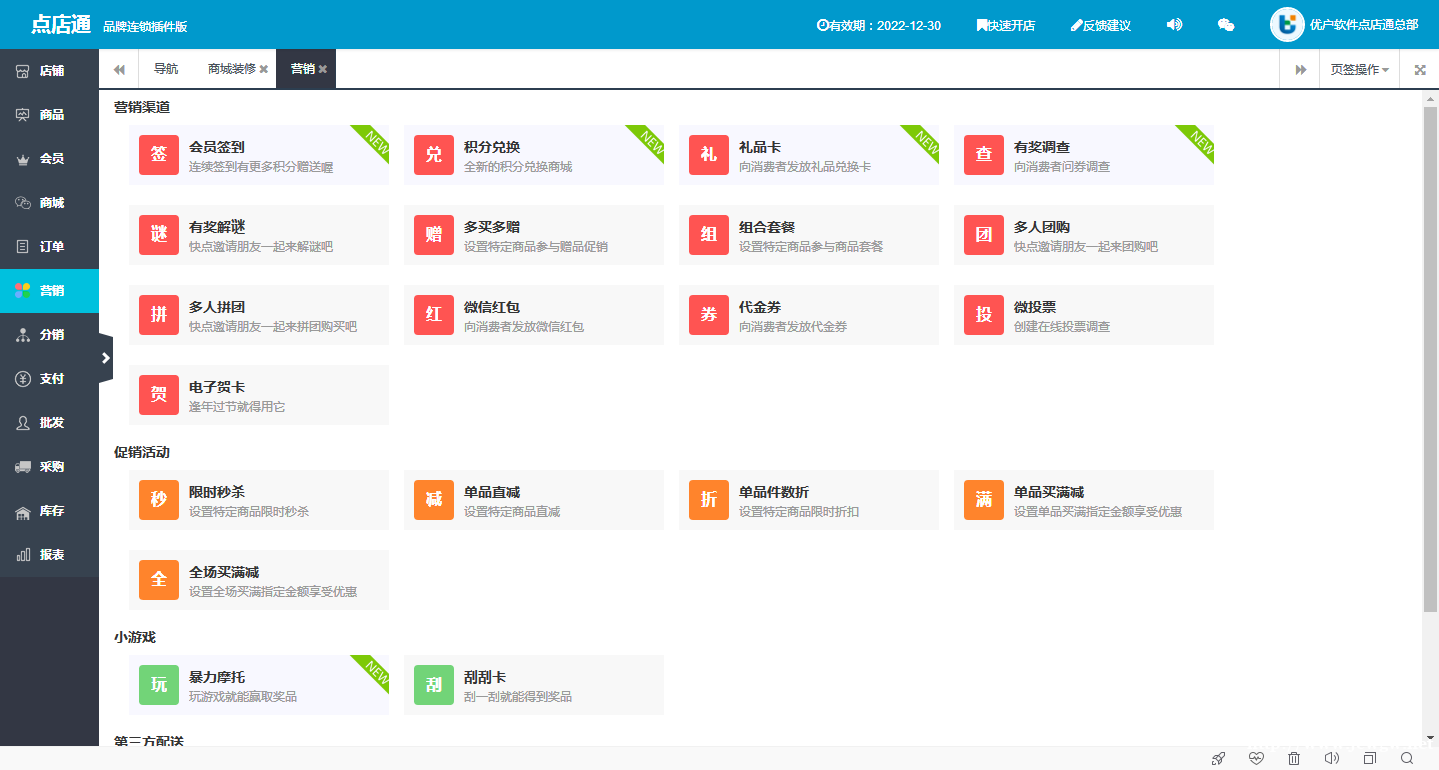Select 会员 in the left sidebar
This screenshot has width=1439, height=770.
pos(50,159)
